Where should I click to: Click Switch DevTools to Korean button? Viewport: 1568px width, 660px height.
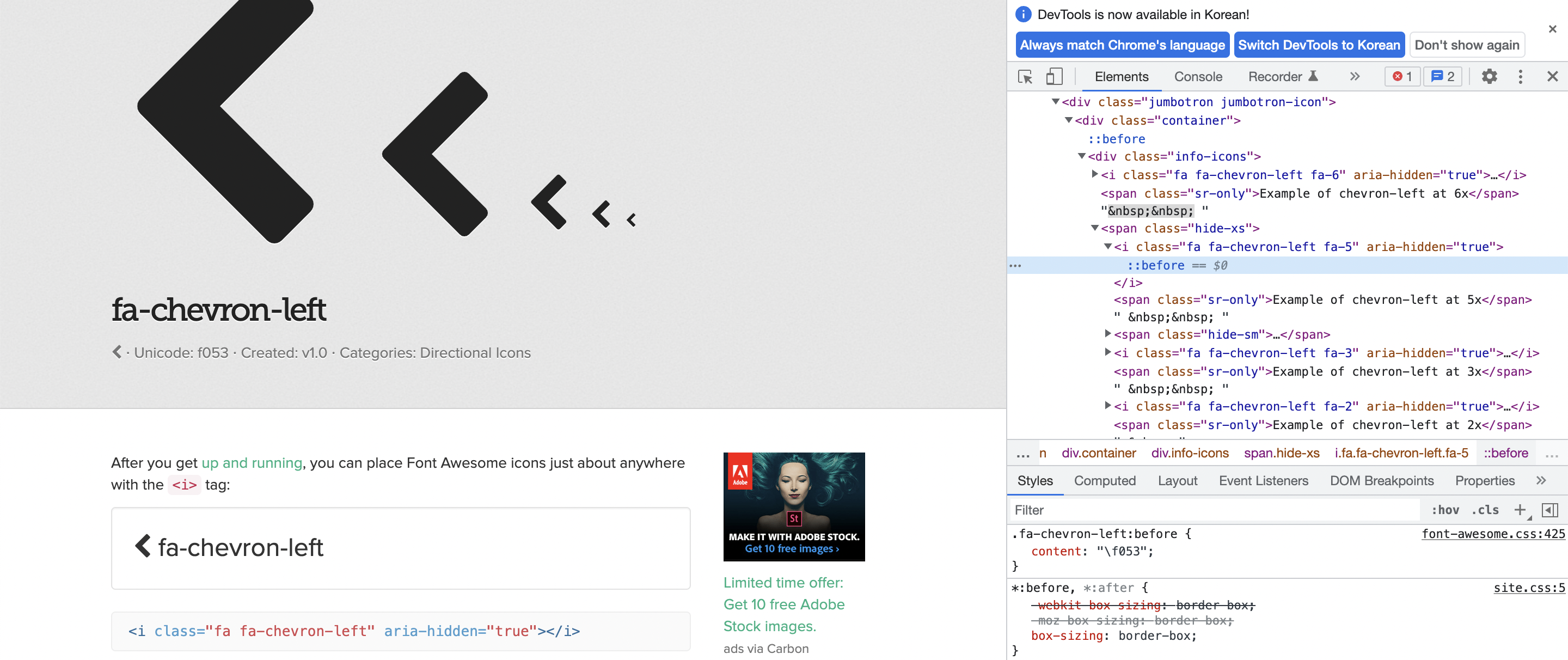click(x=1319, y=45)
